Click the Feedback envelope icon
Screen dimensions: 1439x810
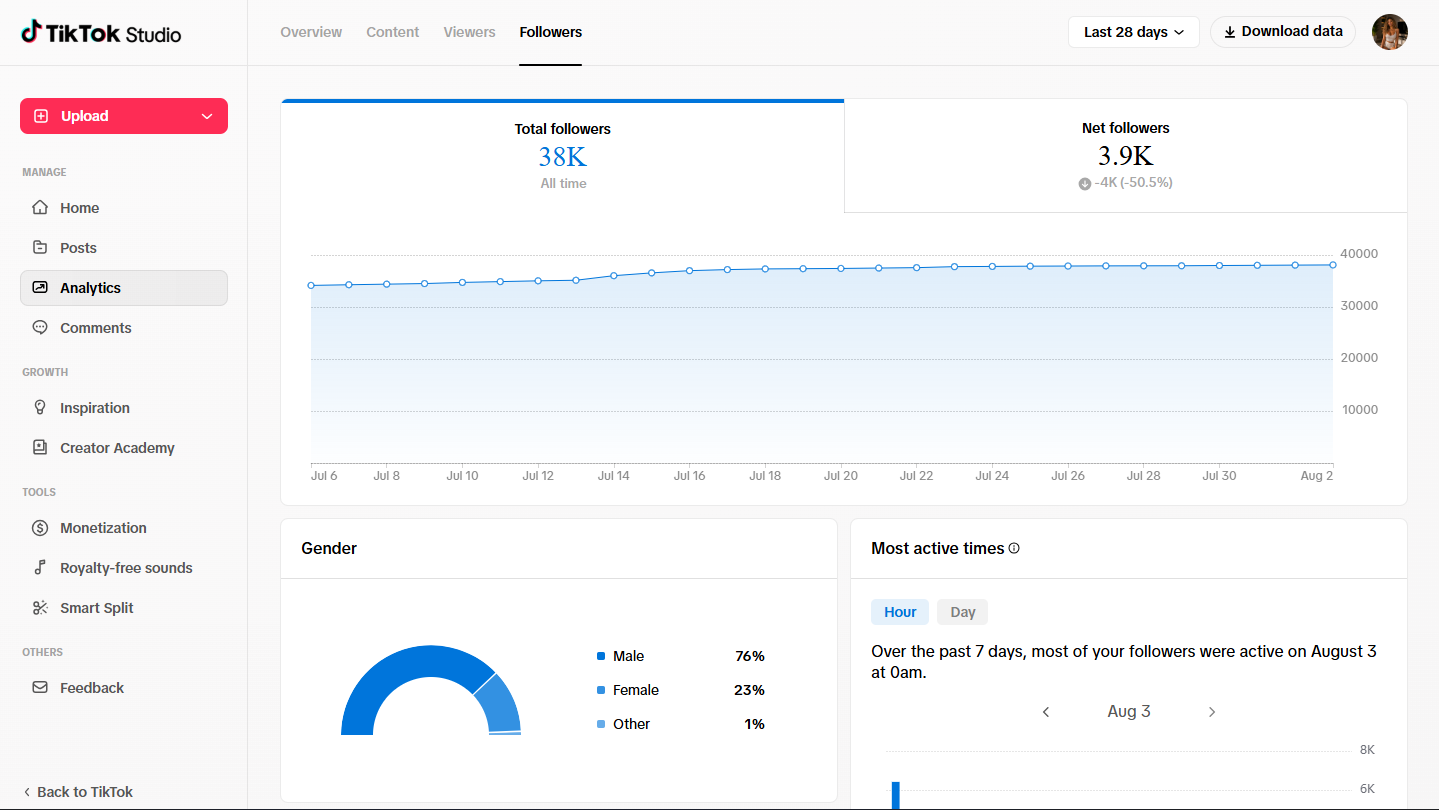pos(40,688)
